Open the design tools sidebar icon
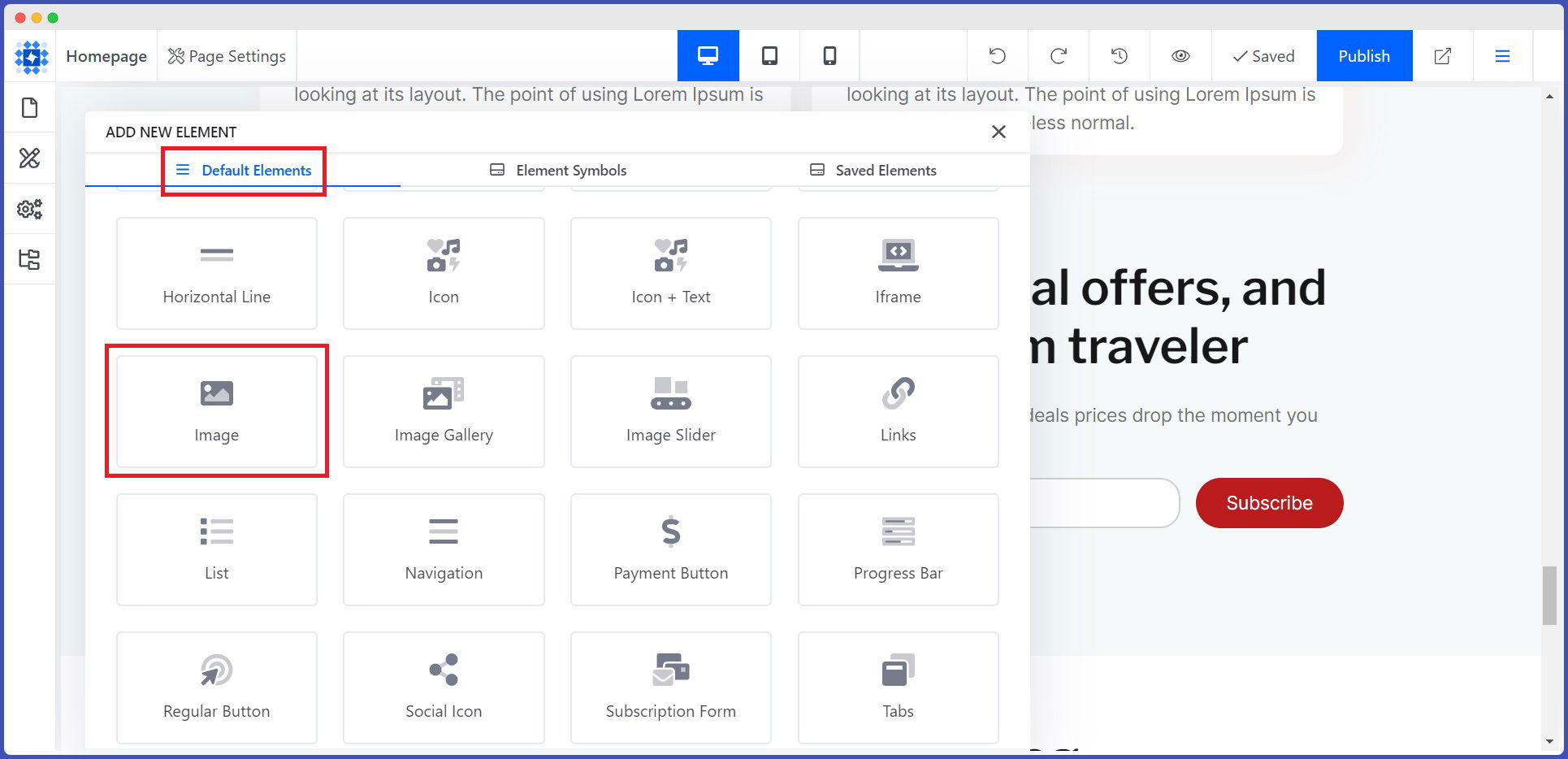The width and height of the screenshot is (1568, 759). pos(30,158)
